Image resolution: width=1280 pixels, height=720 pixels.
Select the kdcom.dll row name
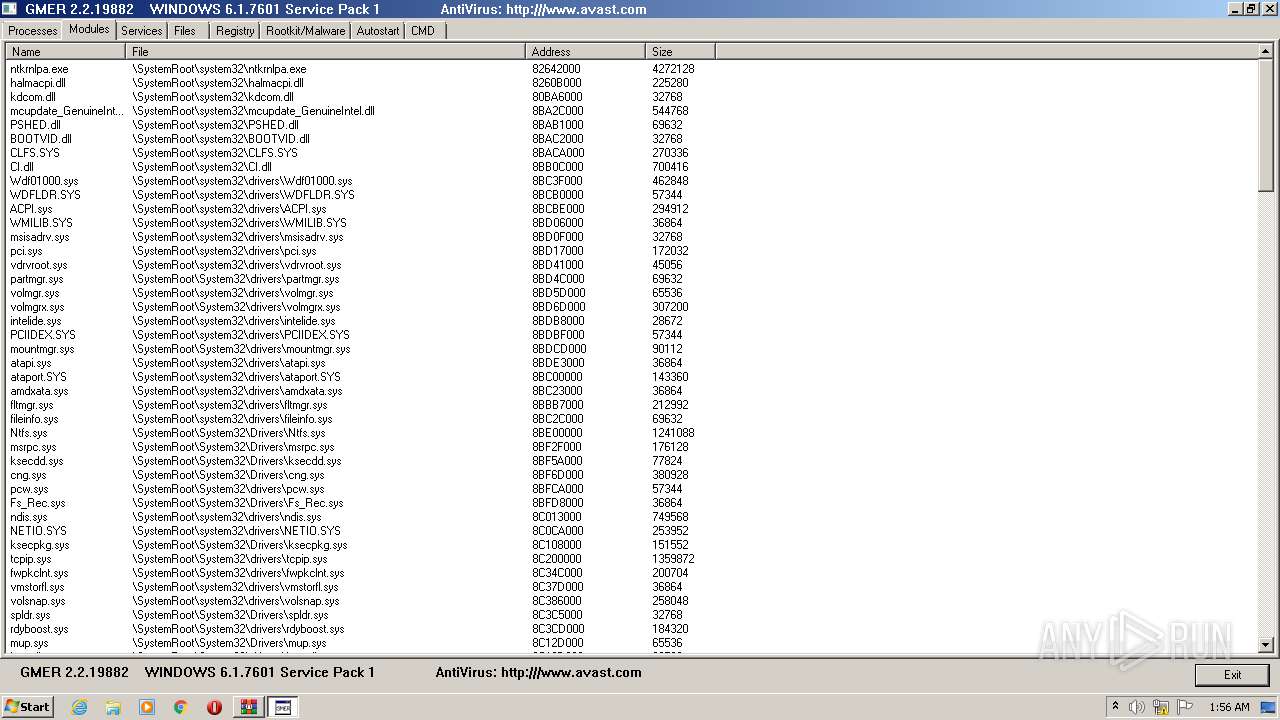coord(33,97)
